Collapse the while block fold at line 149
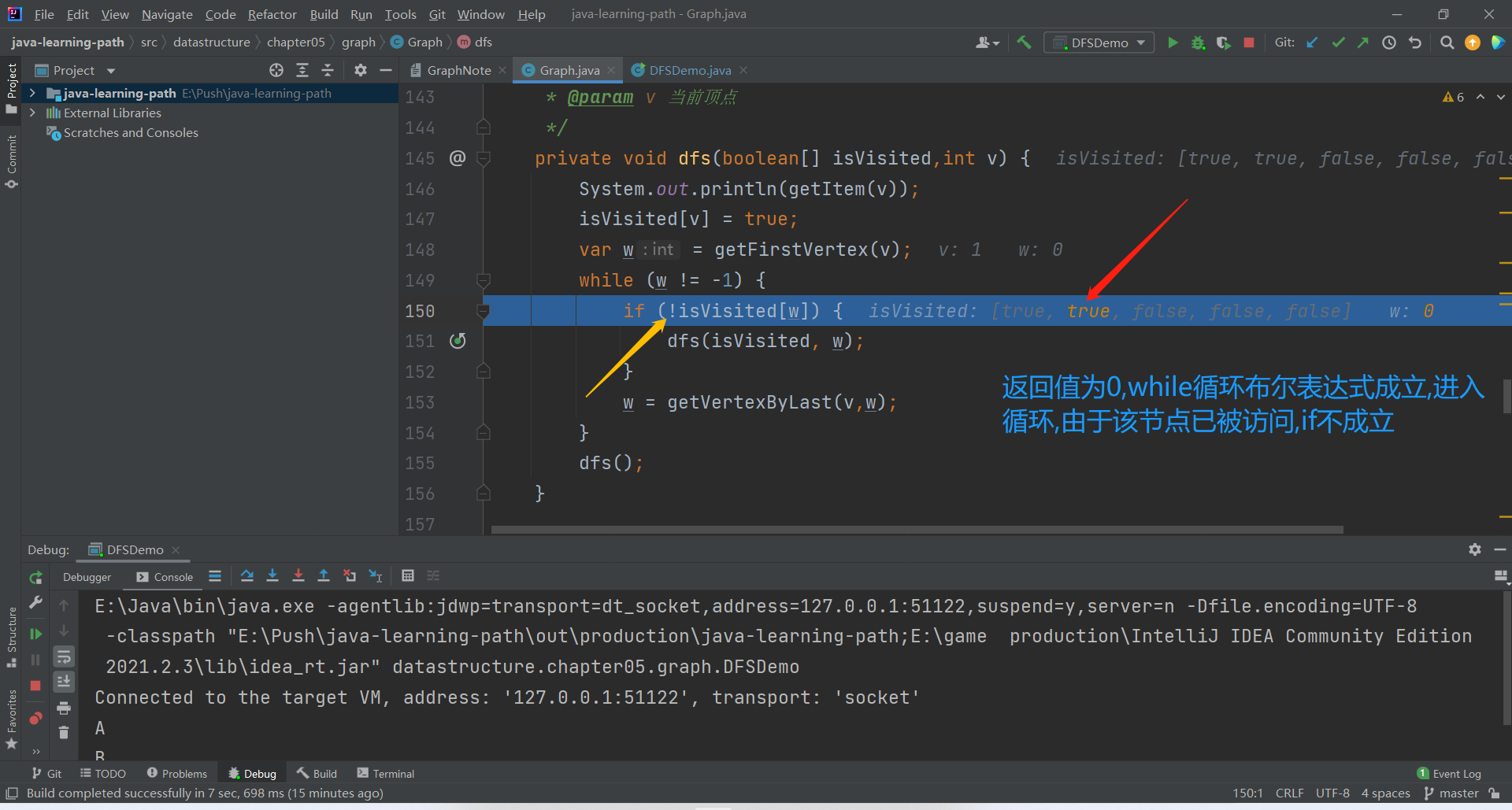Screen dimensions: 1512x810 coord(484,280)
